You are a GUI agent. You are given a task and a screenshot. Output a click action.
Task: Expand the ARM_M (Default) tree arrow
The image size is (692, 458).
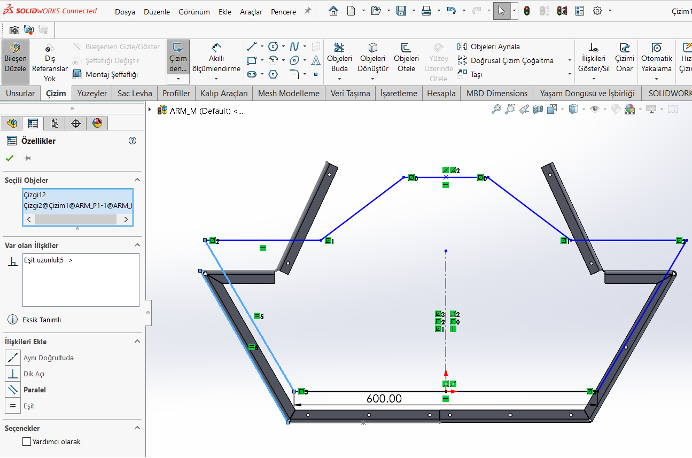point(150,109)
